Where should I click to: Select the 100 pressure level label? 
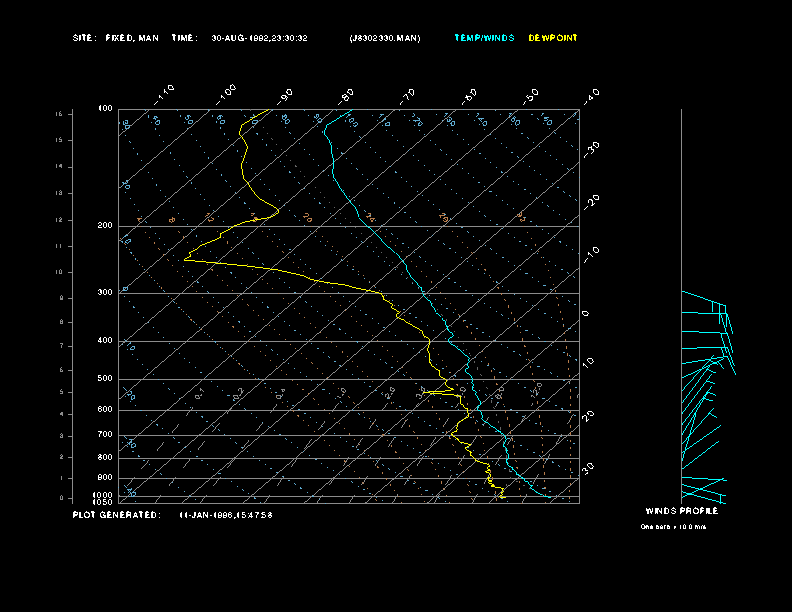tap(105, 108)
